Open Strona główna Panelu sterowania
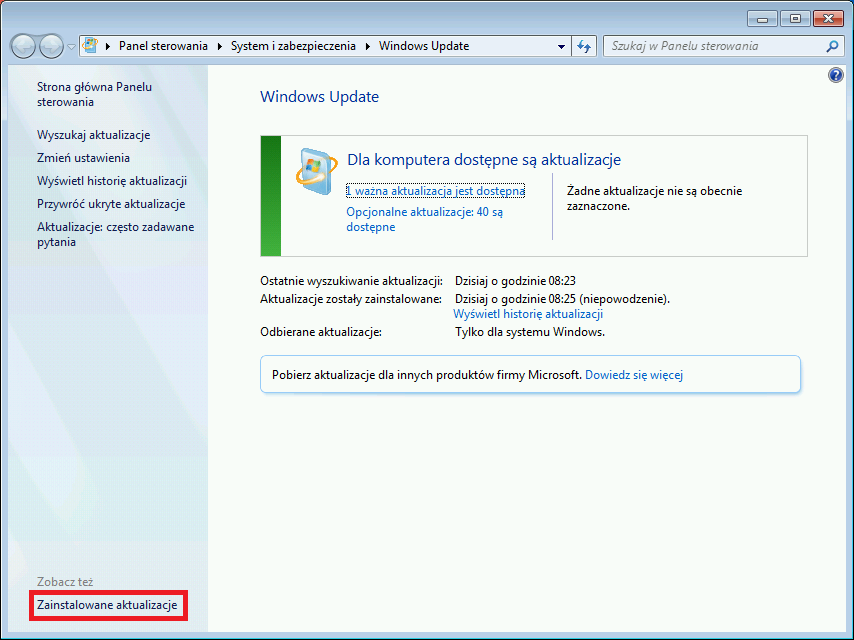 [94, 94]
